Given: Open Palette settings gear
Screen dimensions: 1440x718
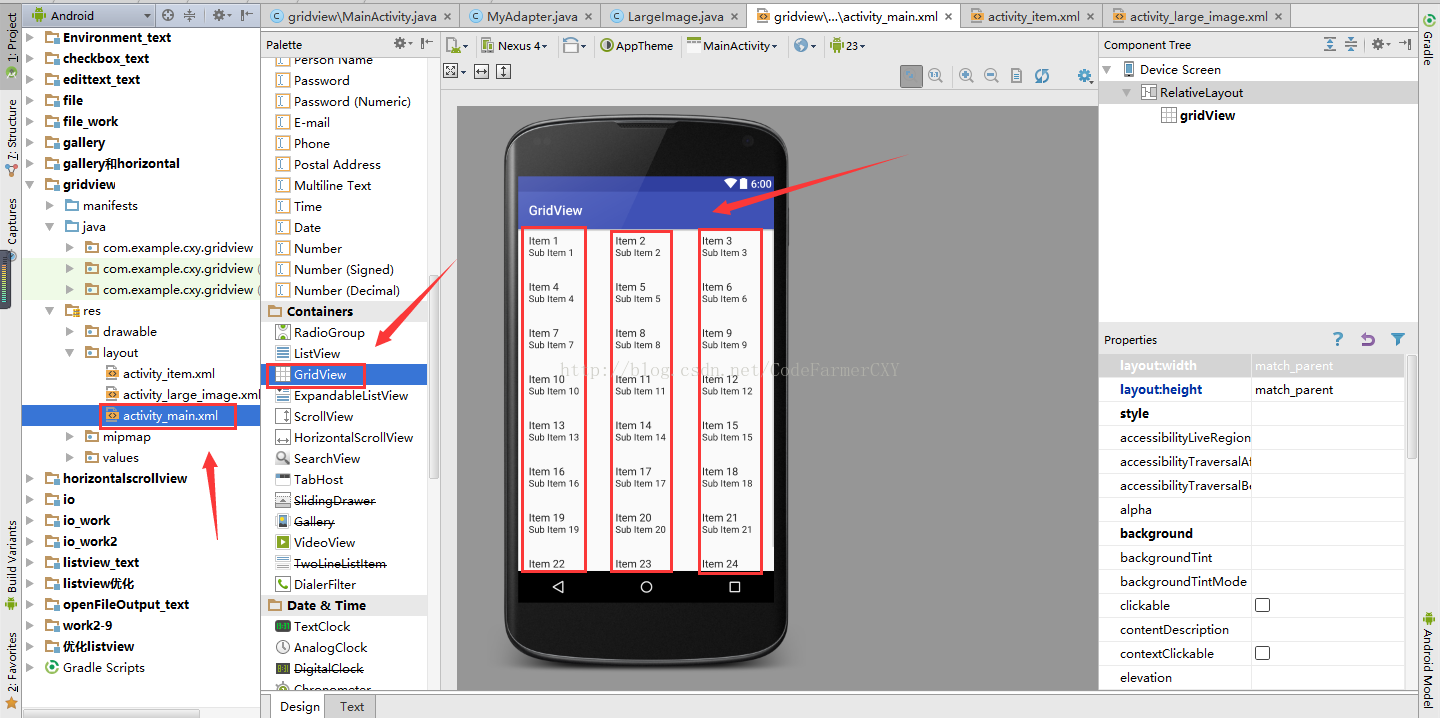Looking at the screenshot, I should click(402, 44).
